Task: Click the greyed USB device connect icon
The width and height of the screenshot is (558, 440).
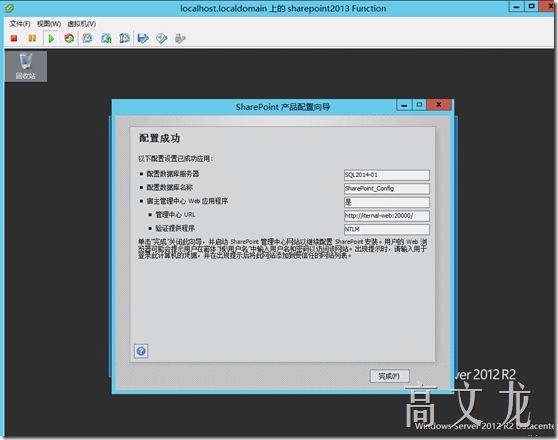Action: 180,38
